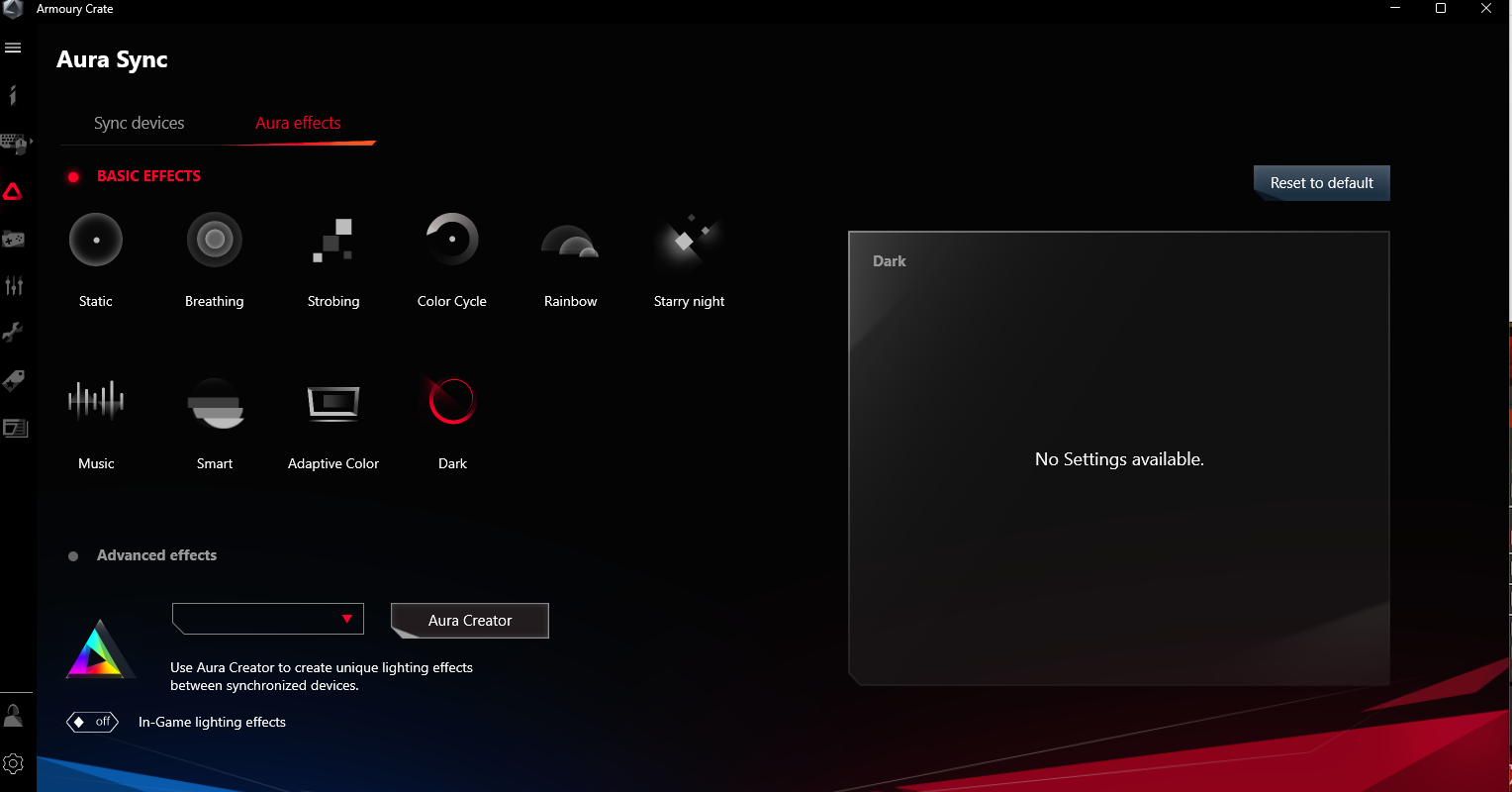The width and height of the screenshot is (1512, 792).
Task: Launch the Aura Creator button
Action: tap(470, 621)
